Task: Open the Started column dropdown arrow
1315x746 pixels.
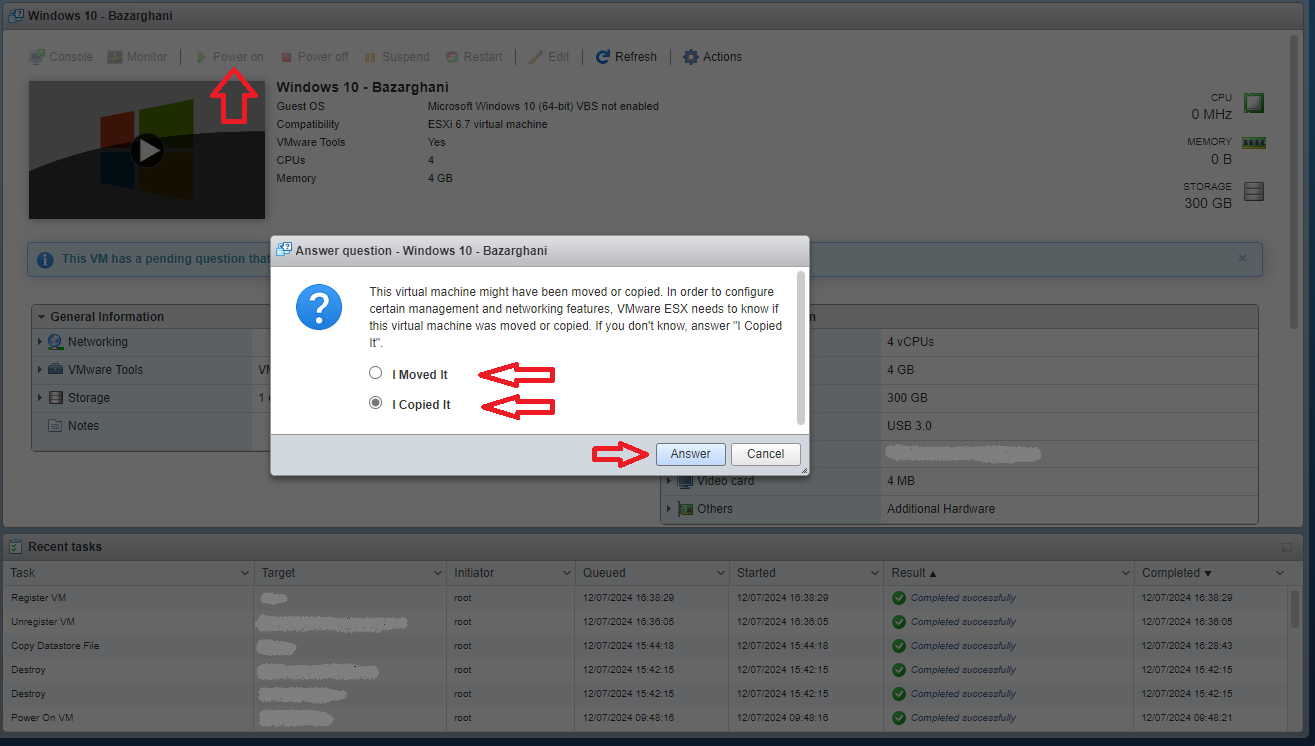Action: [876, 573]
